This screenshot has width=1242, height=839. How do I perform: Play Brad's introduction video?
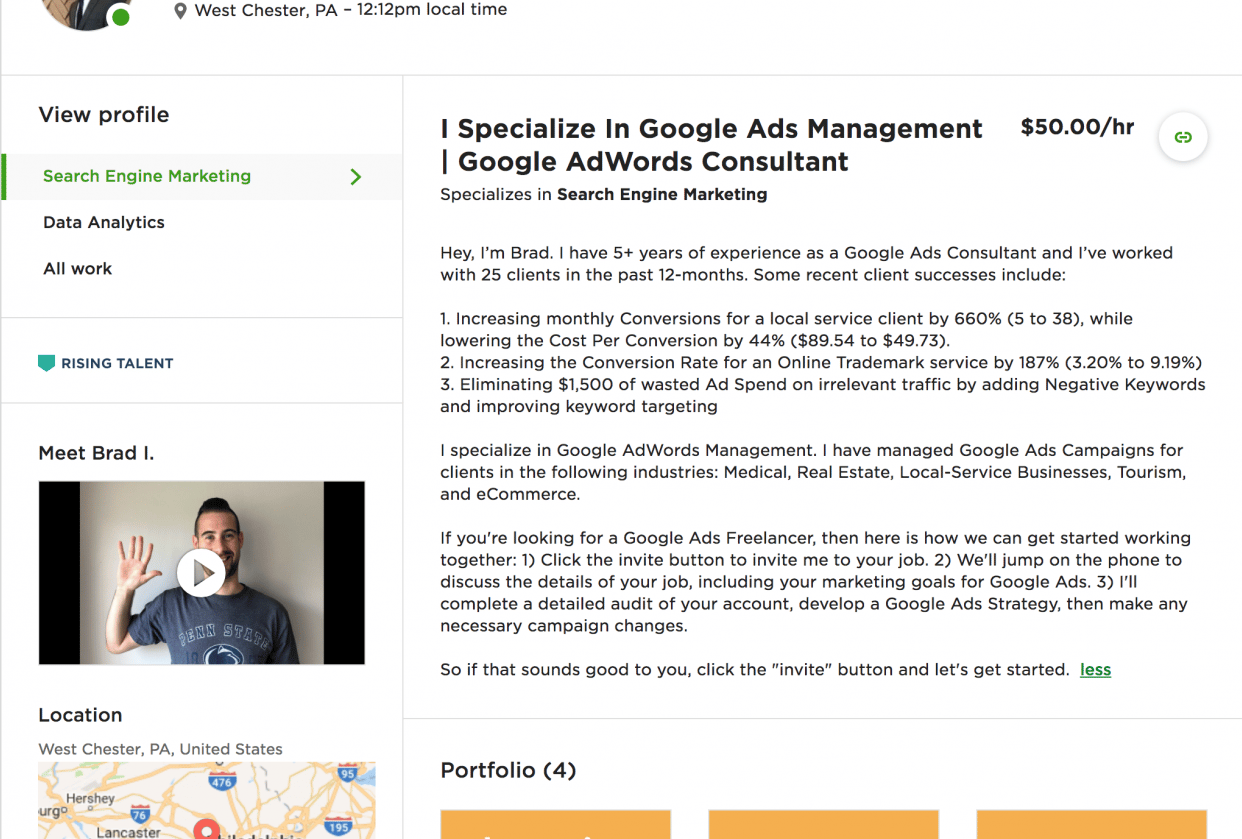tap(201, 573)
